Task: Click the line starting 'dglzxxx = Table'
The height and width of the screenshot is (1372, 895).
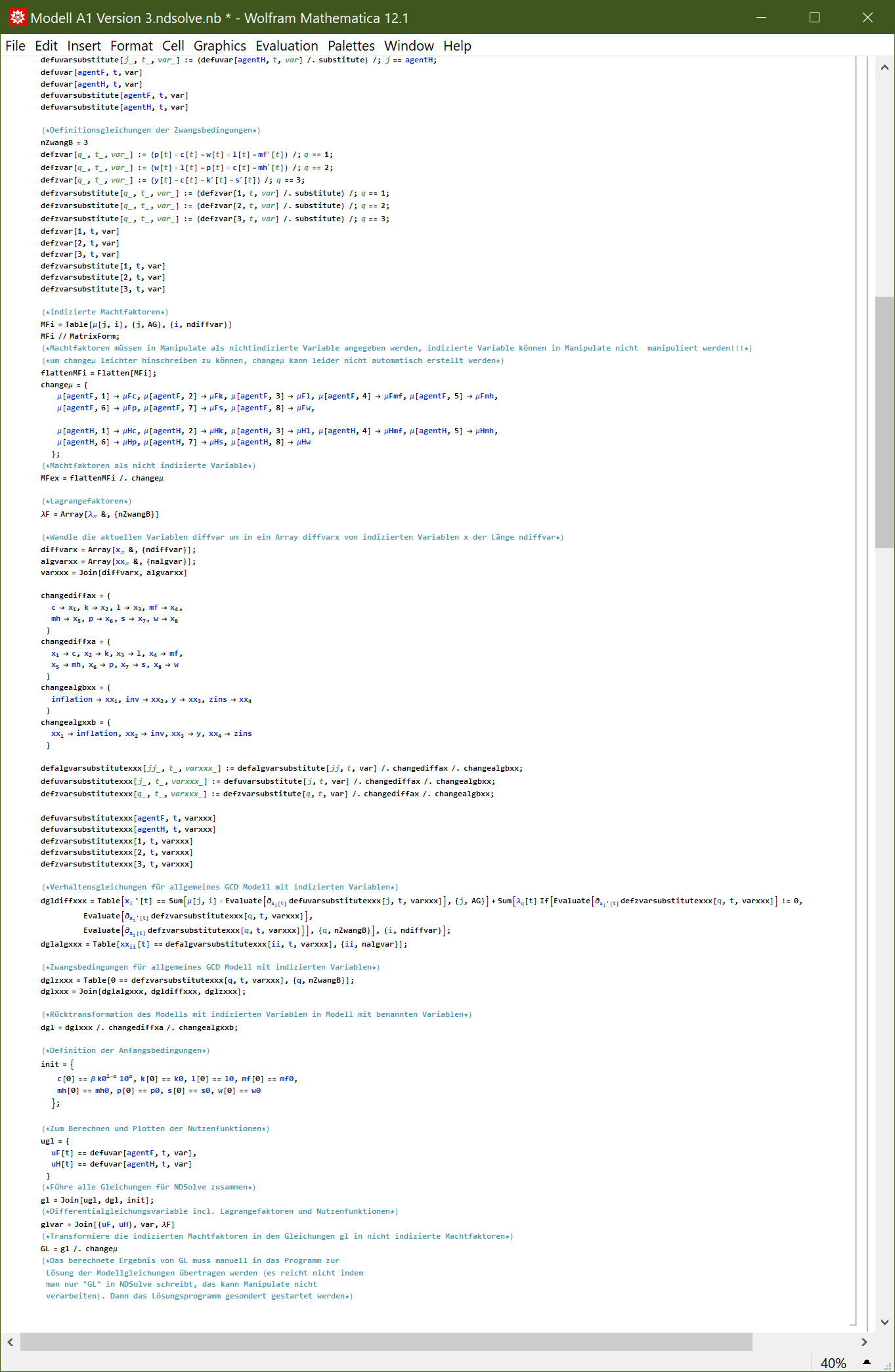Action: pyautogui.click(x=198, y=980)
